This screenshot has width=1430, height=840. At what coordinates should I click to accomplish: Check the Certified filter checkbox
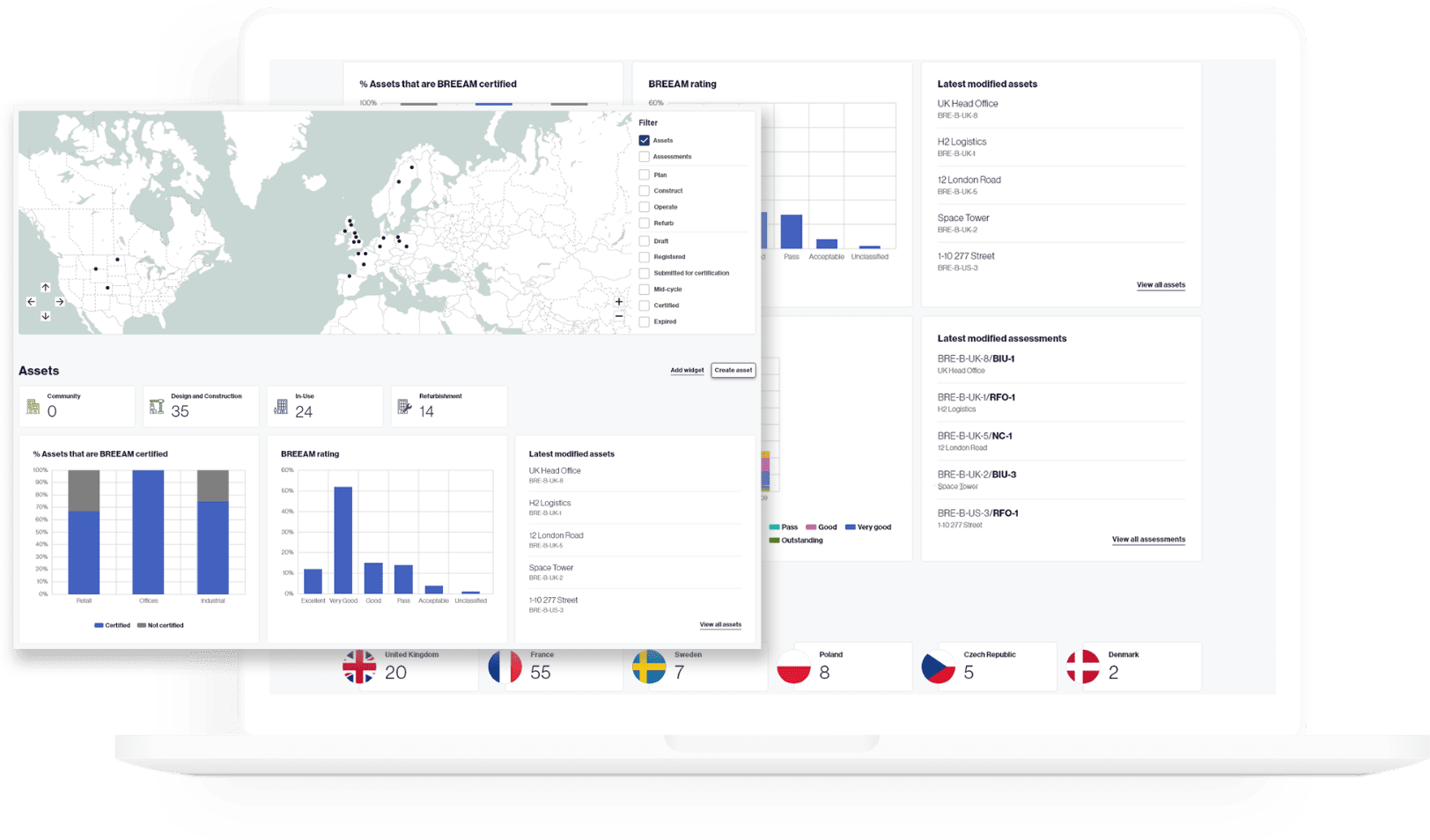click(645, 306)
